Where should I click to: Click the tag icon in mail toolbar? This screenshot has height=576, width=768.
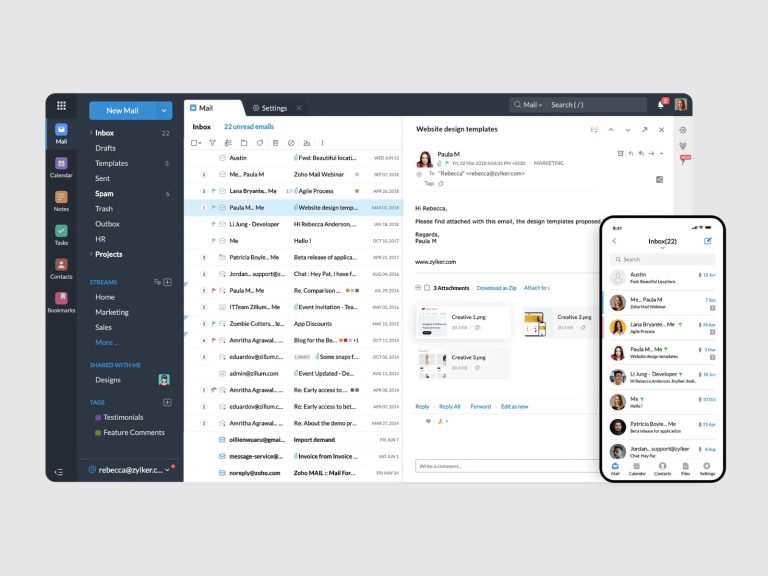pos(260,143)
